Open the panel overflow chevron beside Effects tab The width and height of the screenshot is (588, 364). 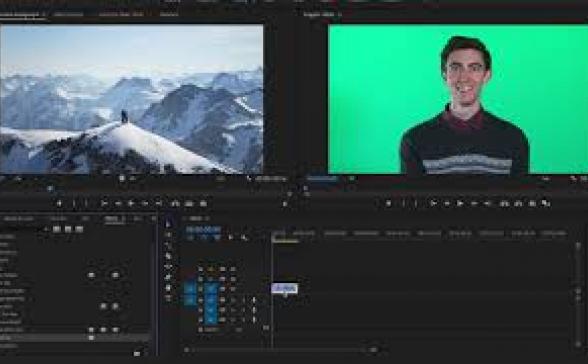(154, 218)
